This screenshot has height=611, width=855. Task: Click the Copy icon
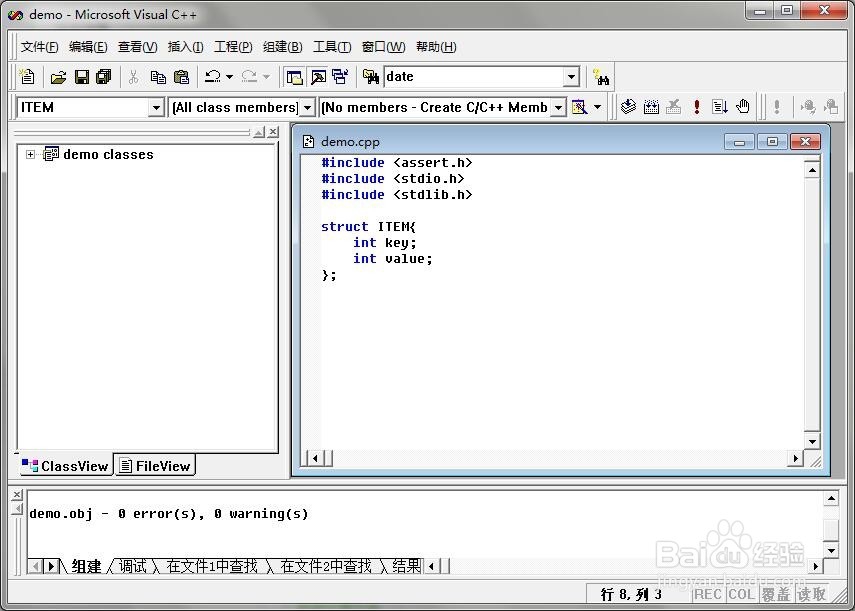(x=158, y=77)
